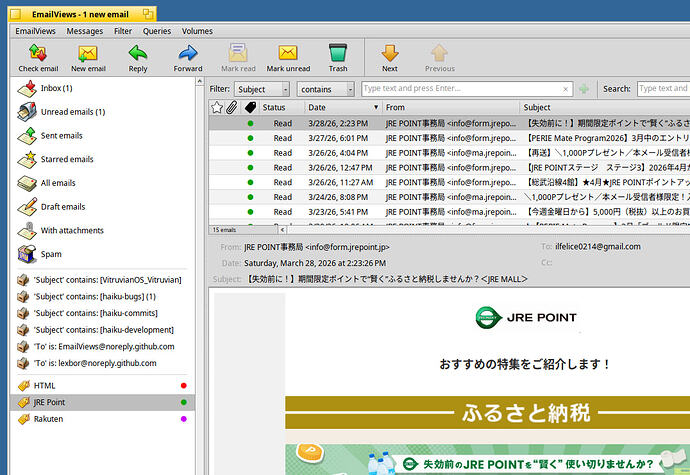Image resolution: width=690 pixels, height=475 pixels.
Task: Select the email dated 3/27/26, 6:01 PM
Action: coord(449,138)
